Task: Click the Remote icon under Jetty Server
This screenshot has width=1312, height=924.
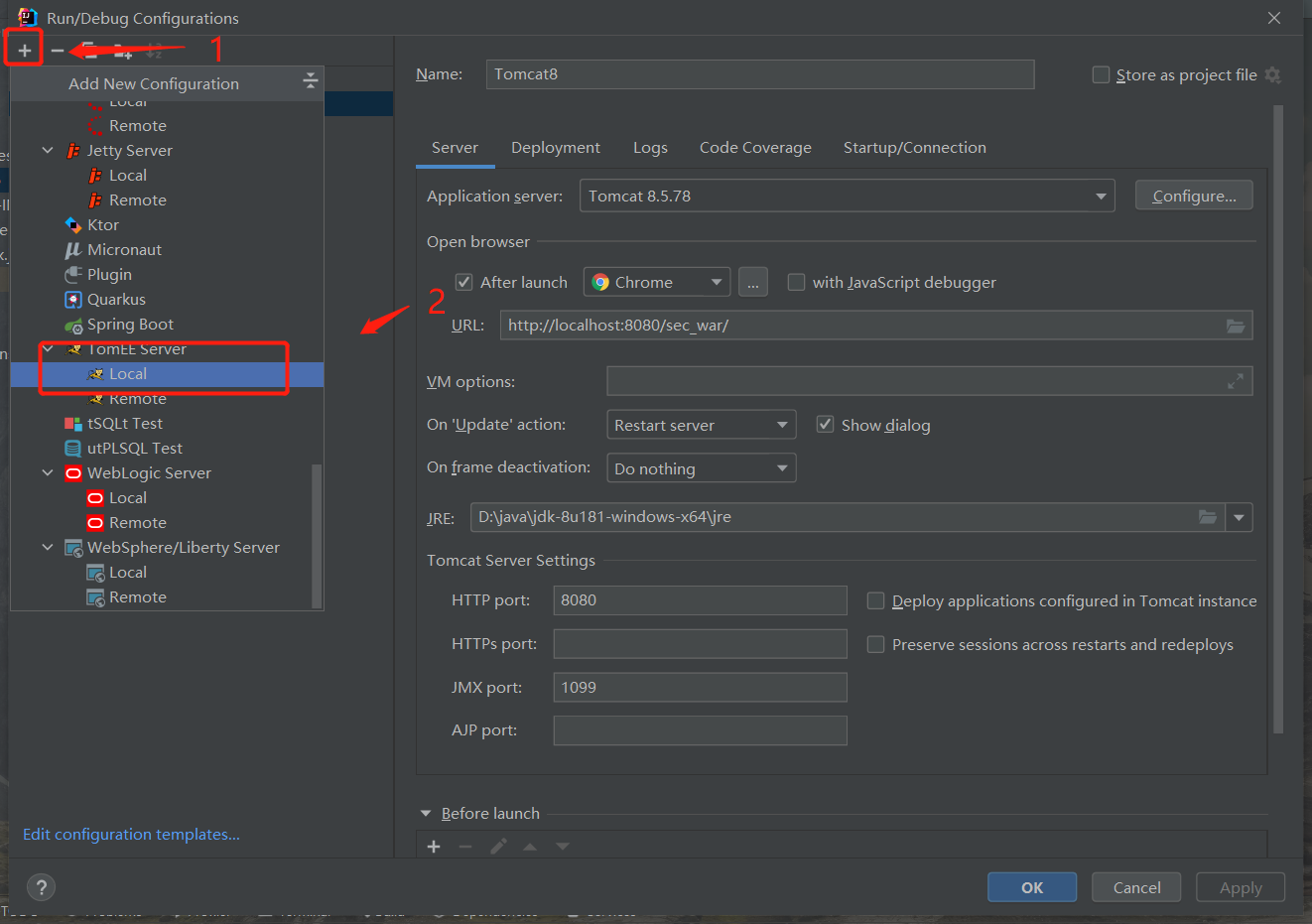Action: [x=95, y=200]
